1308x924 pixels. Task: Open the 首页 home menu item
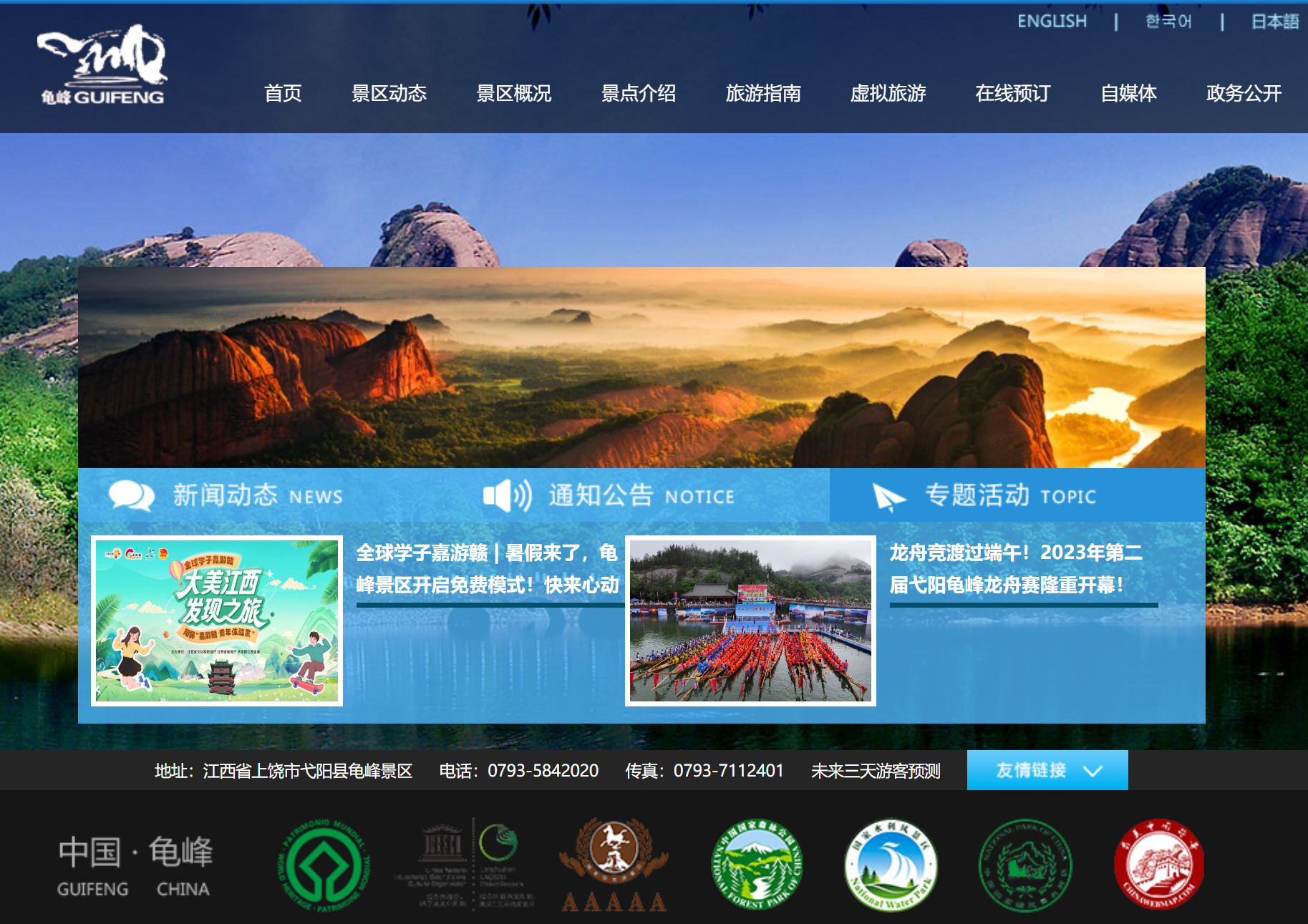click(x=284, y=93)
